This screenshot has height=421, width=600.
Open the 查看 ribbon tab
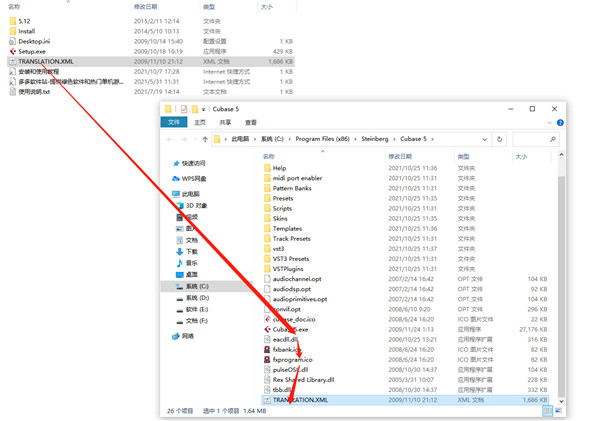tap(251, 122)
